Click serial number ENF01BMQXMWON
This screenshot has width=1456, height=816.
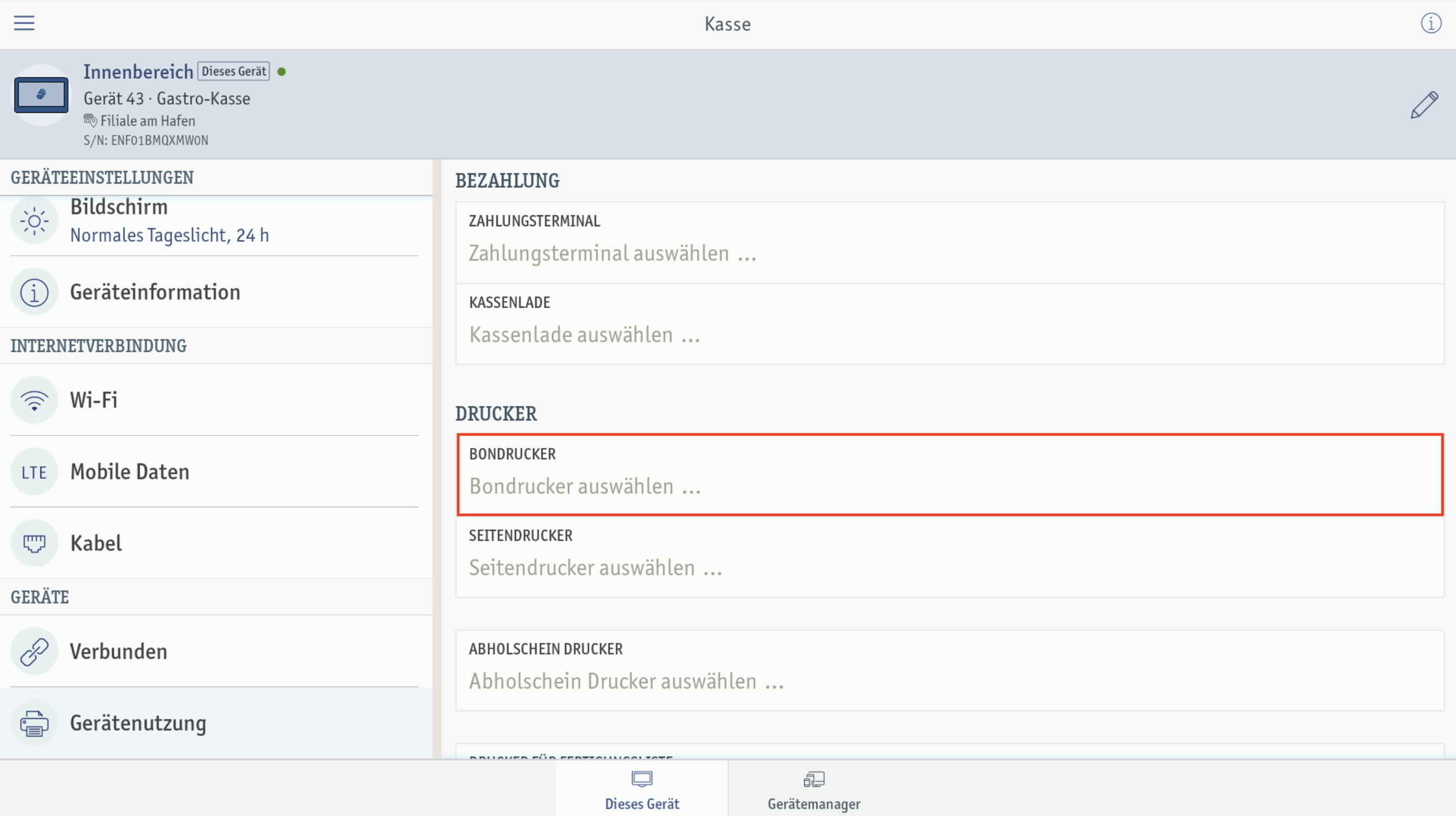pos(146,140)
